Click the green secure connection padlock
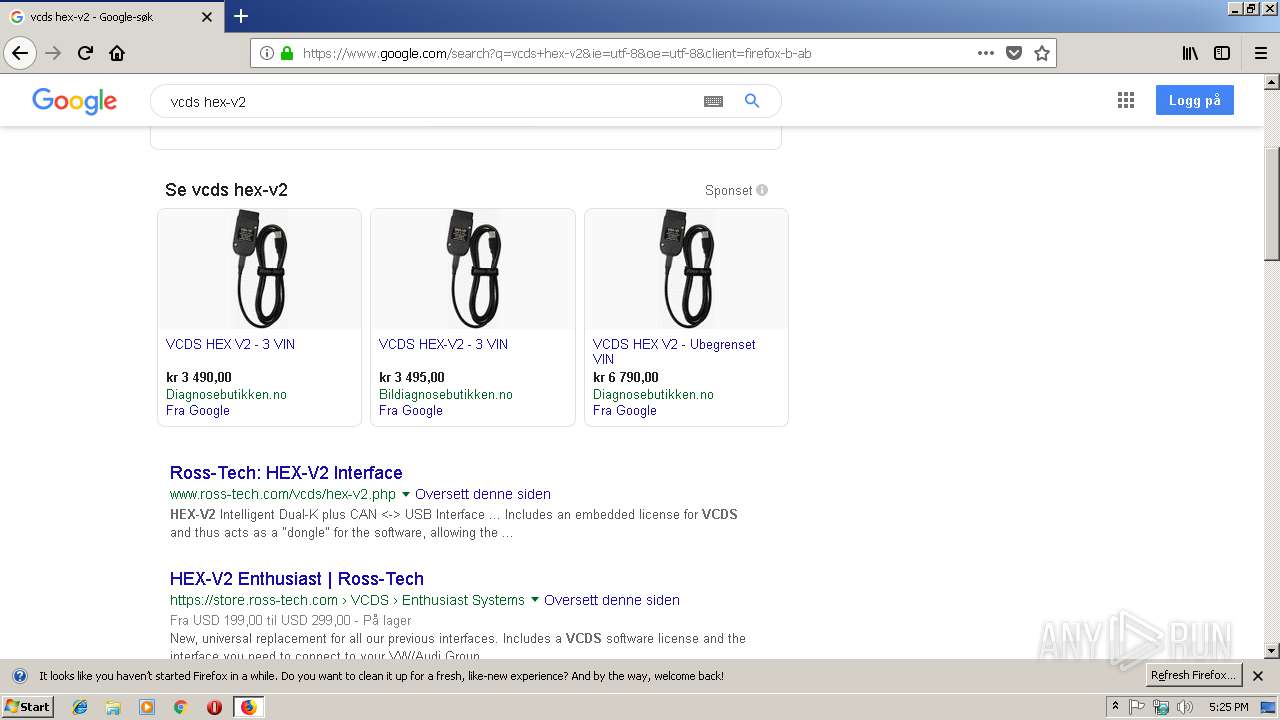 click(x=287, y=53)
